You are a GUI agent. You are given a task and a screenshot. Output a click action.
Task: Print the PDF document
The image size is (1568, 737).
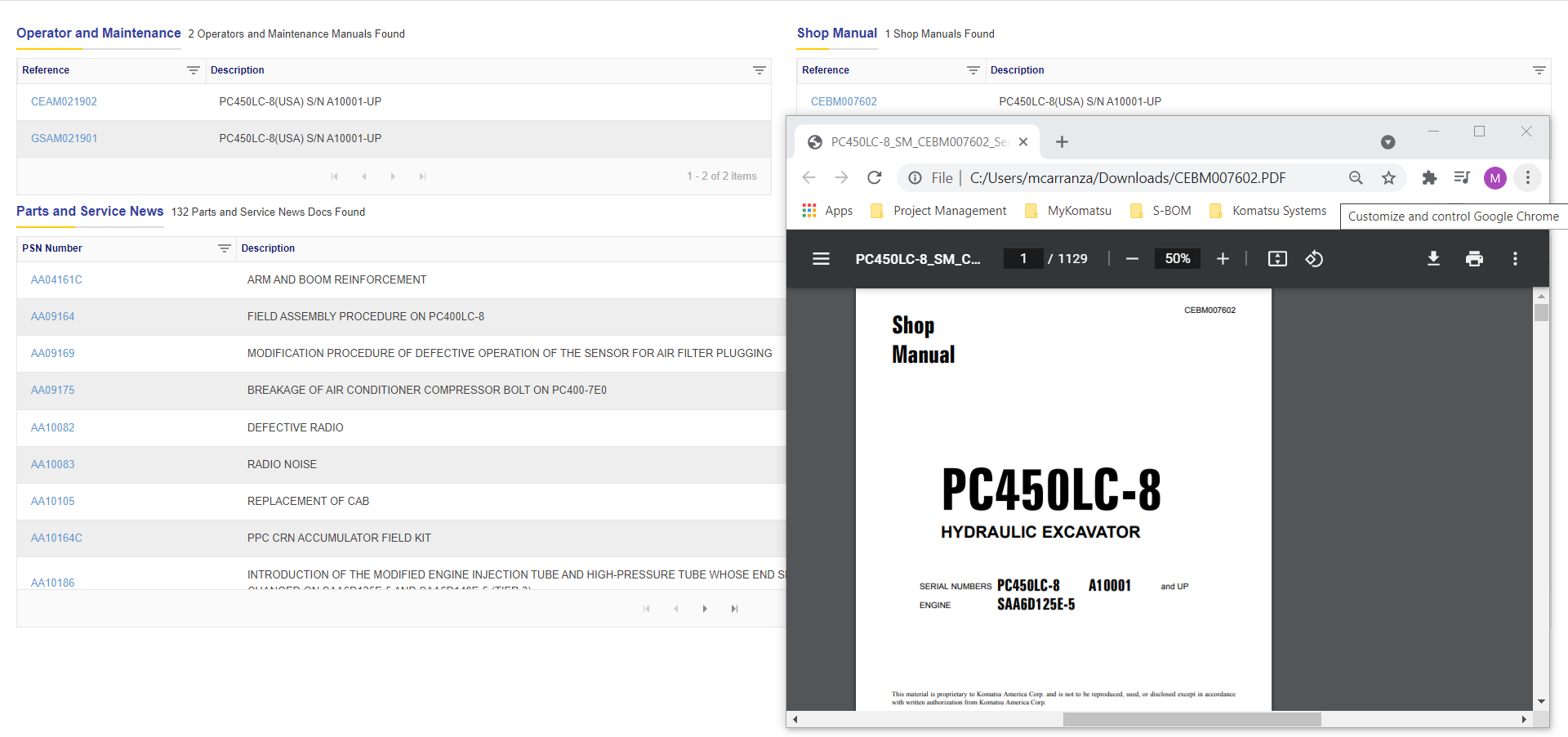click(1474, 259)
